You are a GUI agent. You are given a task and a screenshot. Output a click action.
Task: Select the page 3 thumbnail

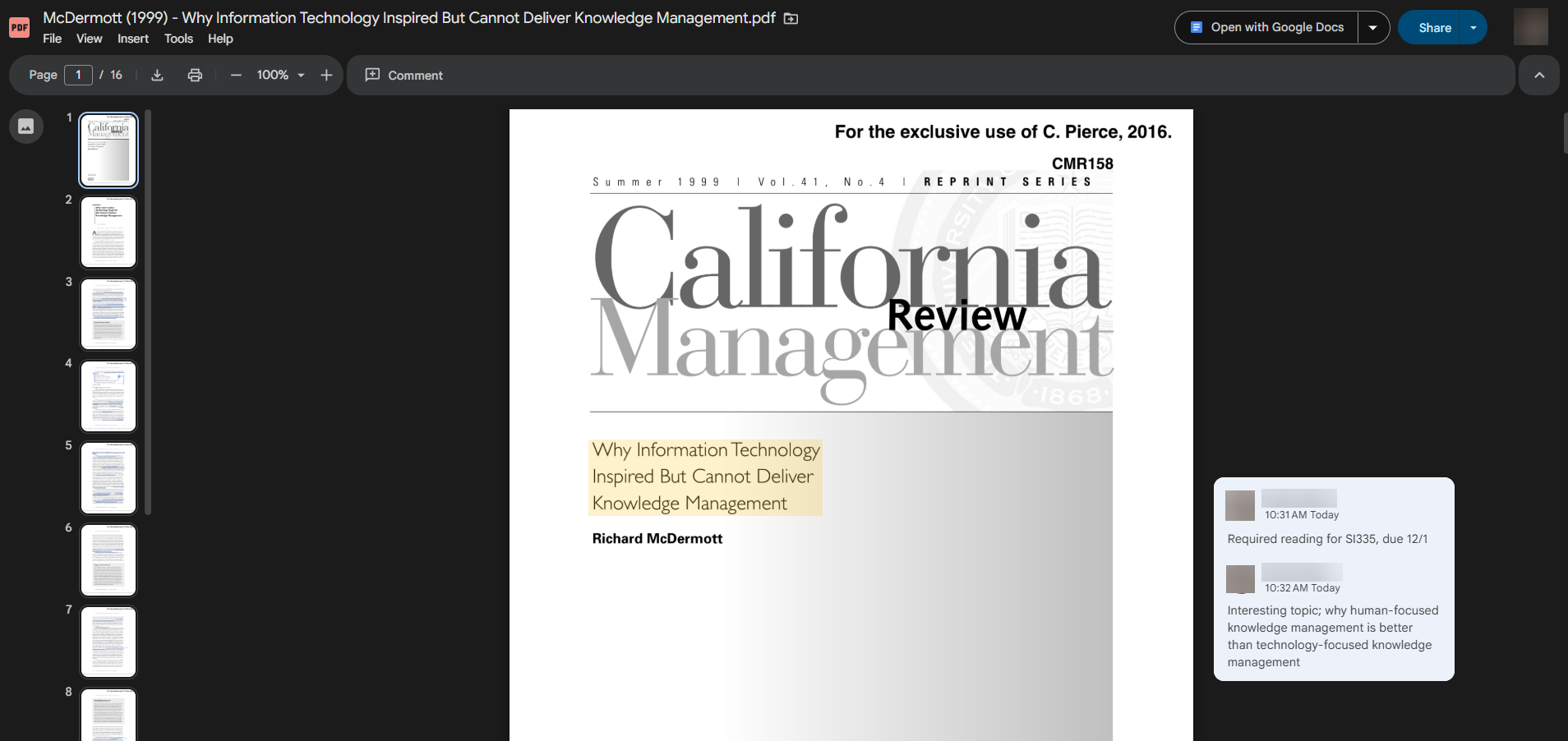108,314
